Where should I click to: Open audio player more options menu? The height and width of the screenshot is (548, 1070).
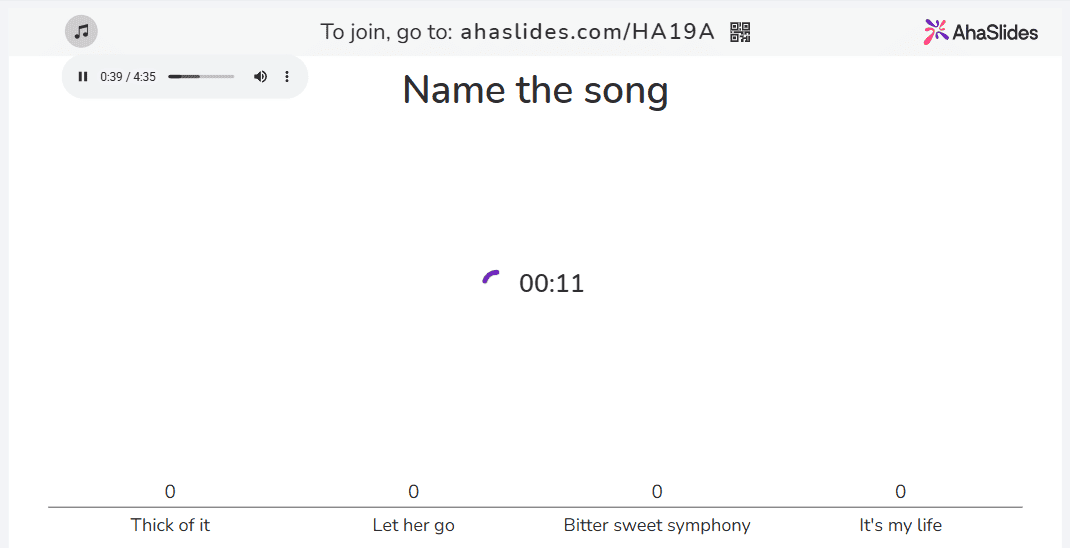pyautogui.click(x=287, y=76)
